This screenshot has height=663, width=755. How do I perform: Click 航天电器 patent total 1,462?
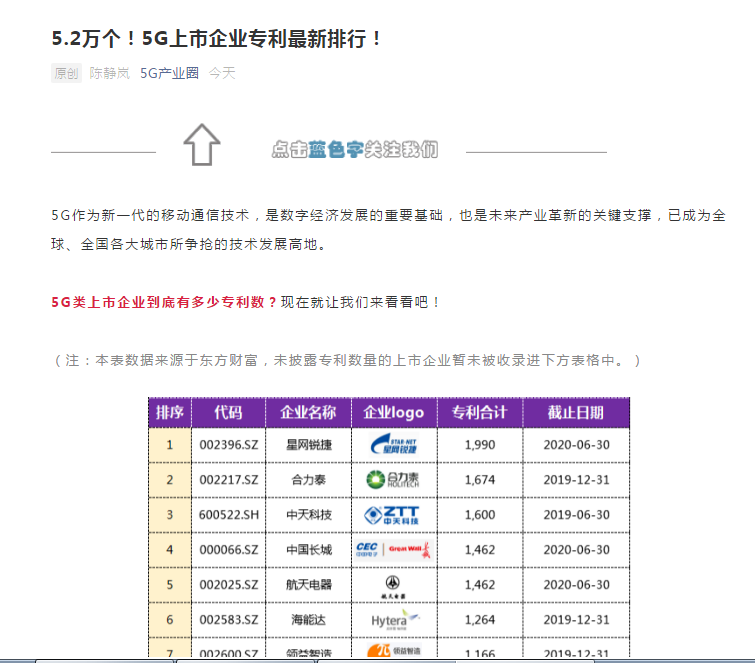(480, 585)
